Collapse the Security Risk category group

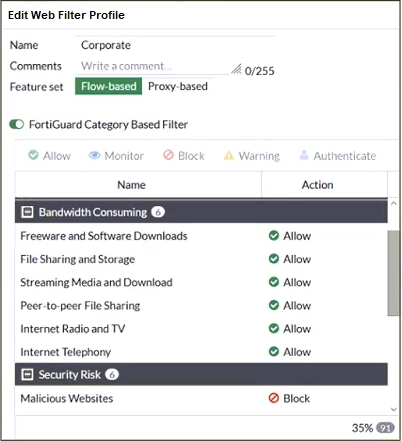[27, 374]
